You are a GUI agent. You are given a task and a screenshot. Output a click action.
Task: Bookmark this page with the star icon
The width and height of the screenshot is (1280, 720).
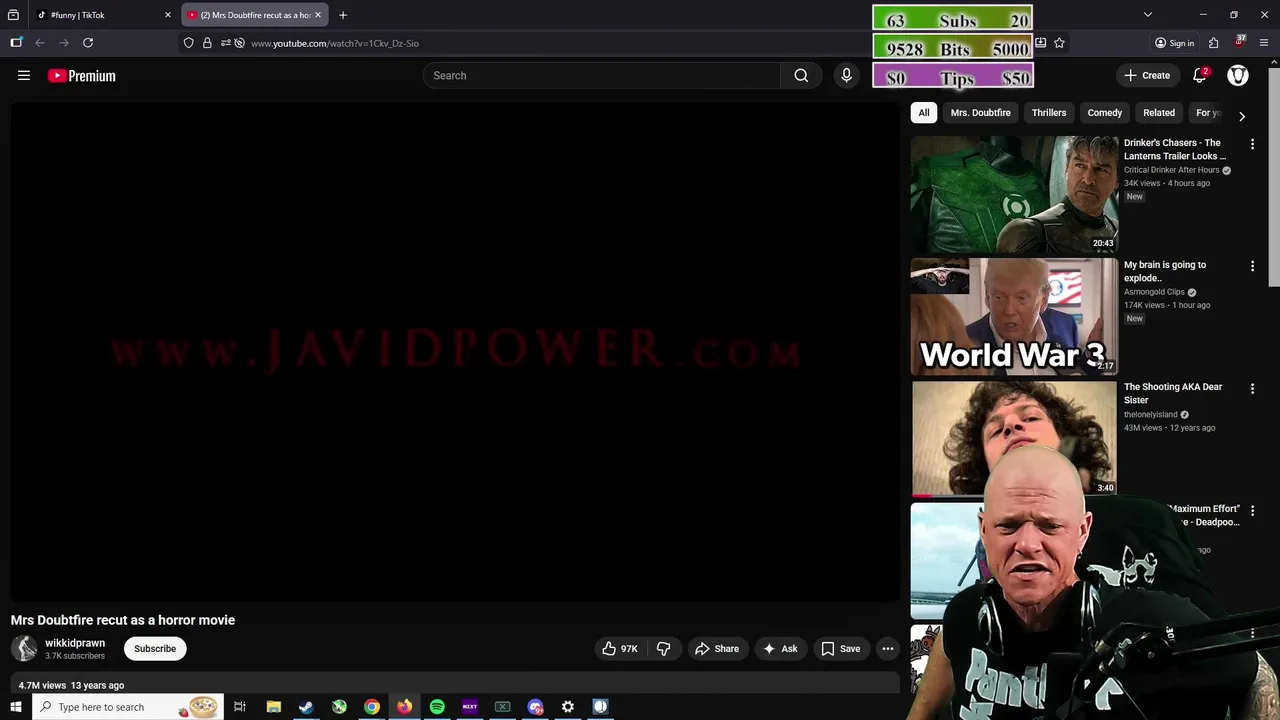(x=1059, y=43)
